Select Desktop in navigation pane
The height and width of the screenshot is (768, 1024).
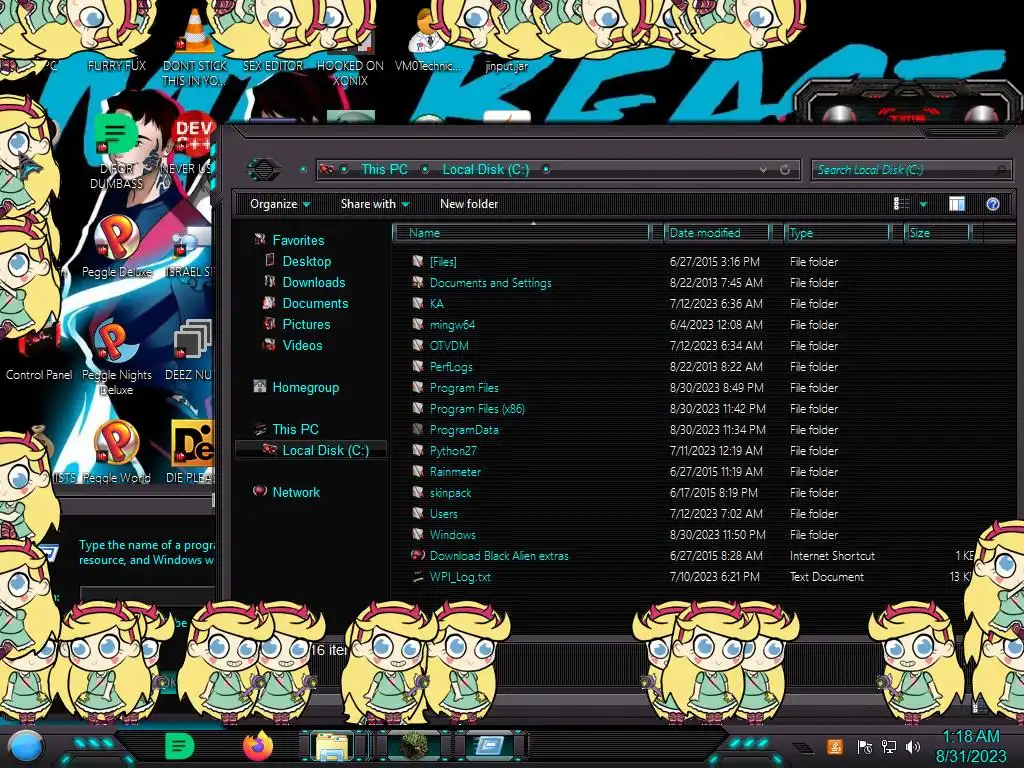[306, 261]
